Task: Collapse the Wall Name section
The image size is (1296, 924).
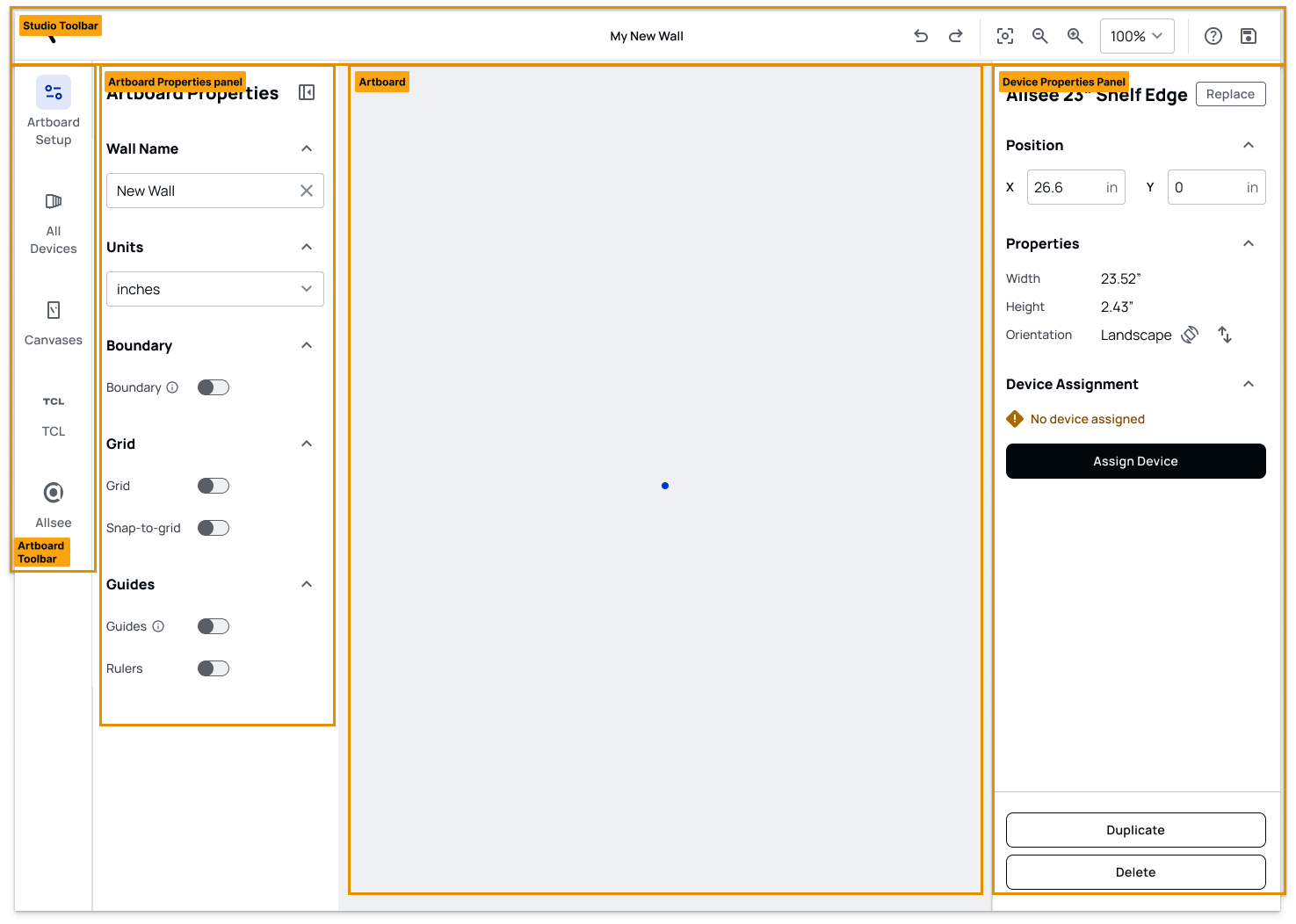Action: 307,148
